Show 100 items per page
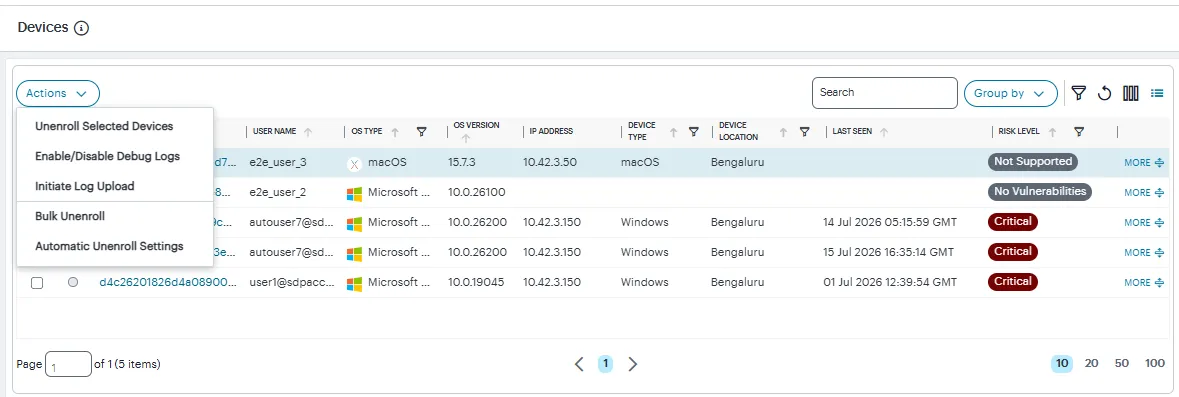The image size is (1179, 397). click(x=1155, y=363)
